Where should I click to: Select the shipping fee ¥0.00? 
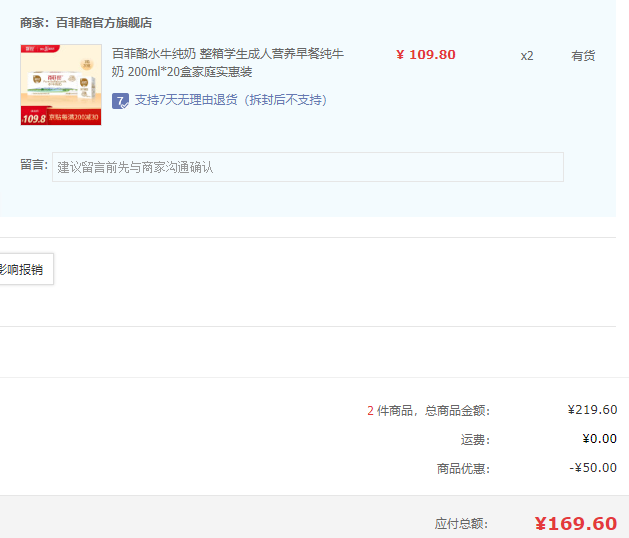[599, 439]
